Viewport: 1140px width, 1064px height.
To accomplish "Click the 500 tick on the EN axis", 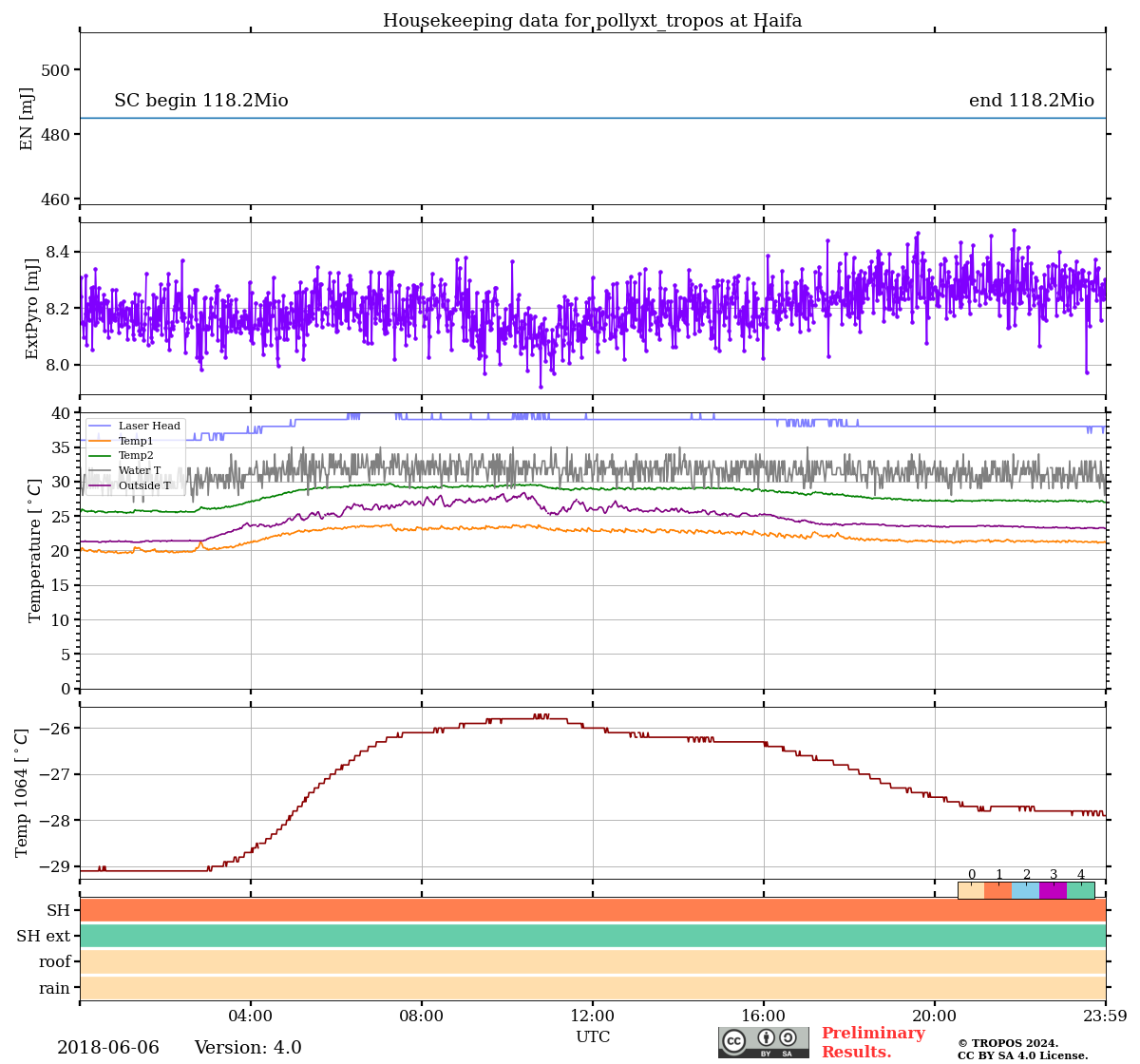I will [56, 70].
